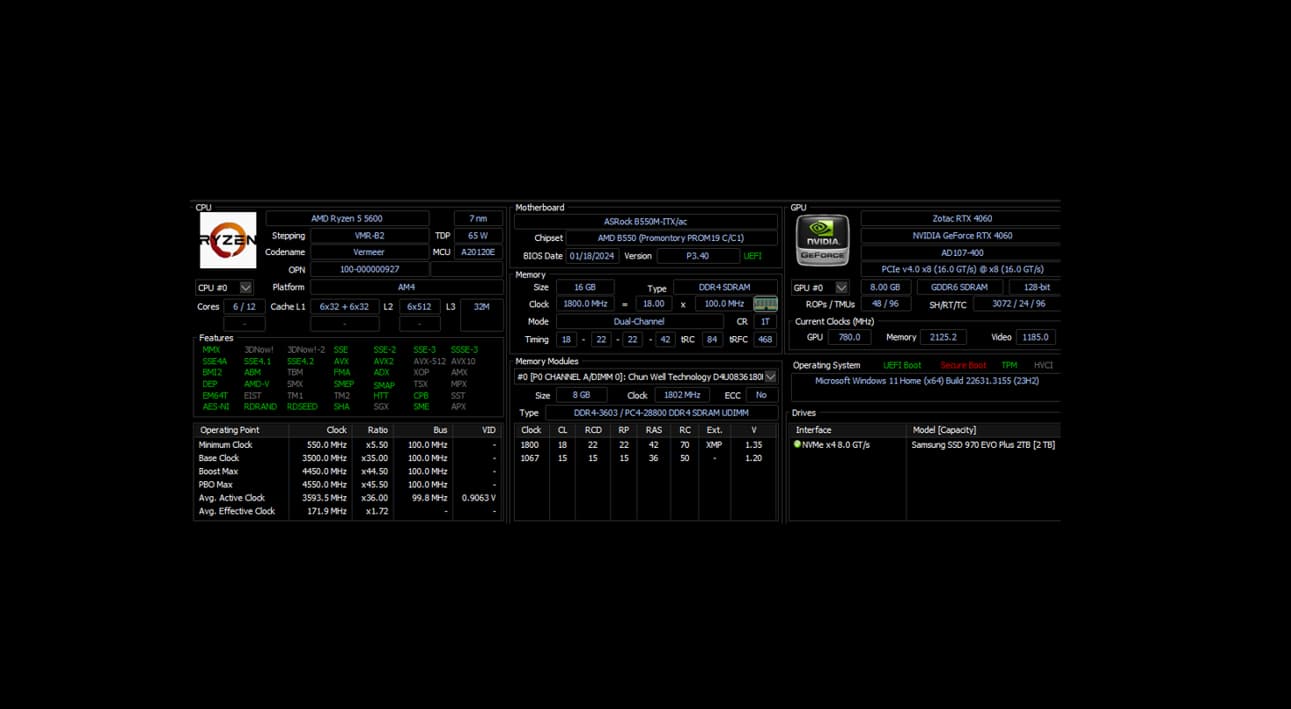Click the HVCI status label
The image size is (1291, 709).
[x=1043, y=366]
